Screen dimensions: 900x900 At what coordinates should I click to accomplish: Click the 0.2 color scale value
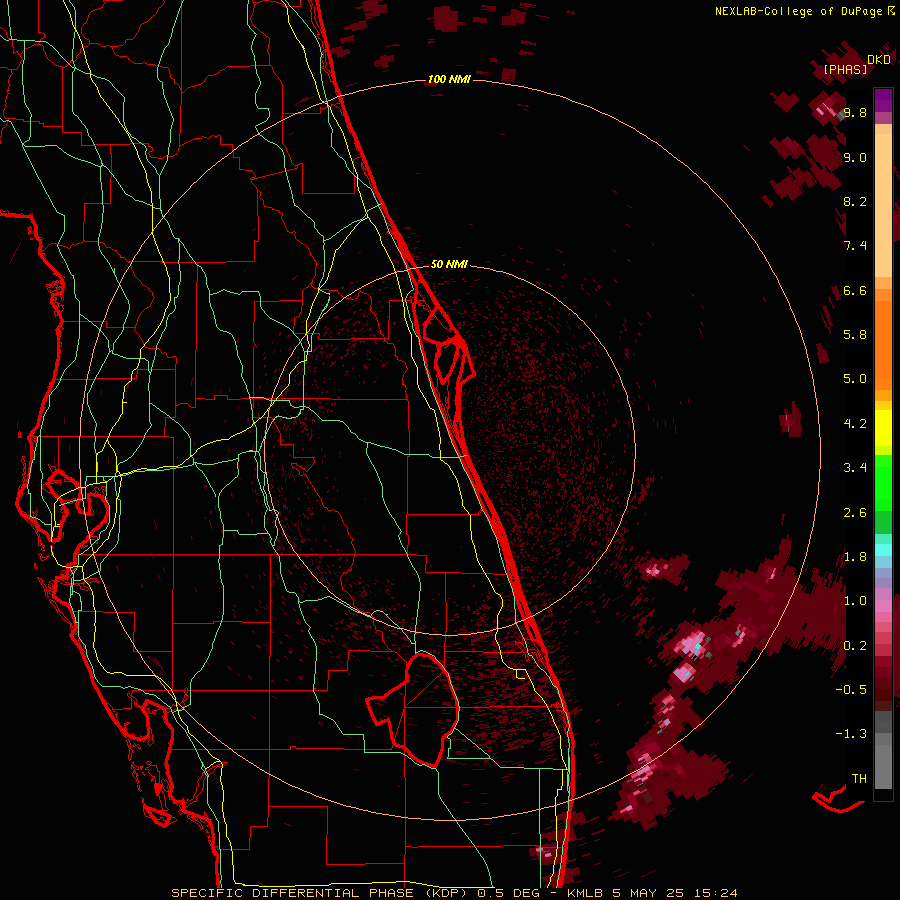pos(855,646)
